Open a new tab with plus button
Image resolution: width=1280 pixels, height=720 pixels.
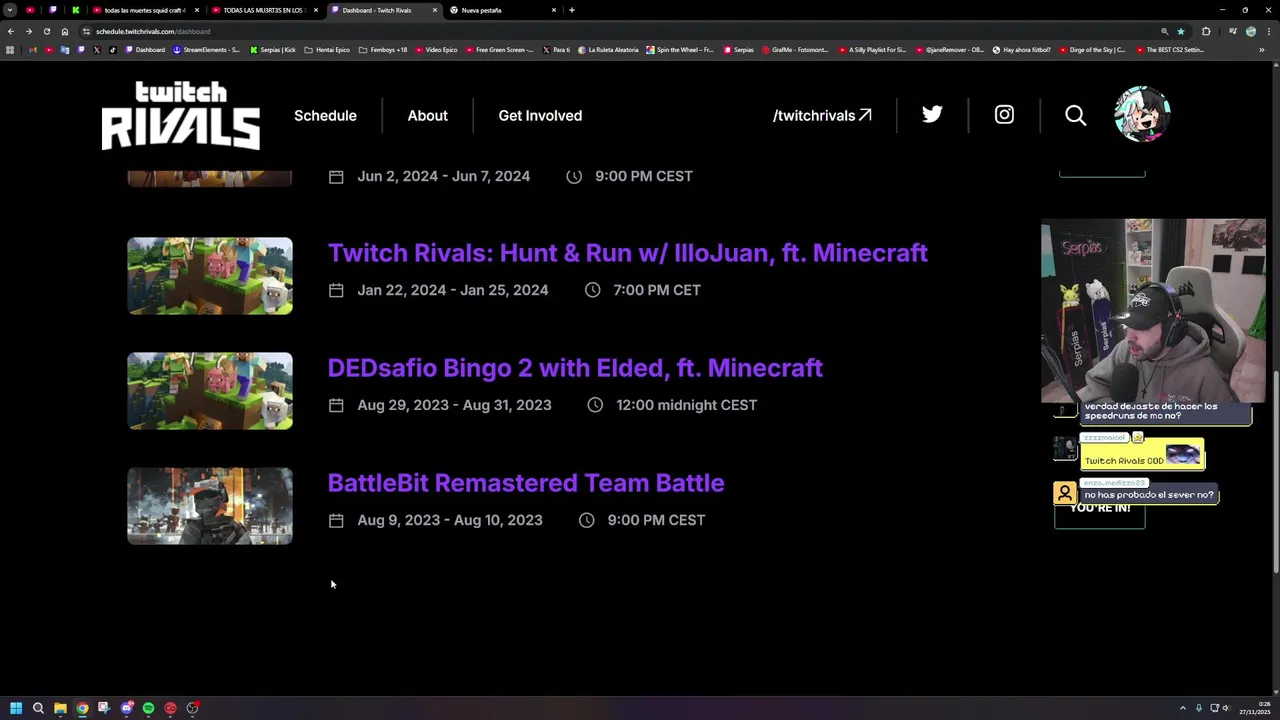(571, 10)
